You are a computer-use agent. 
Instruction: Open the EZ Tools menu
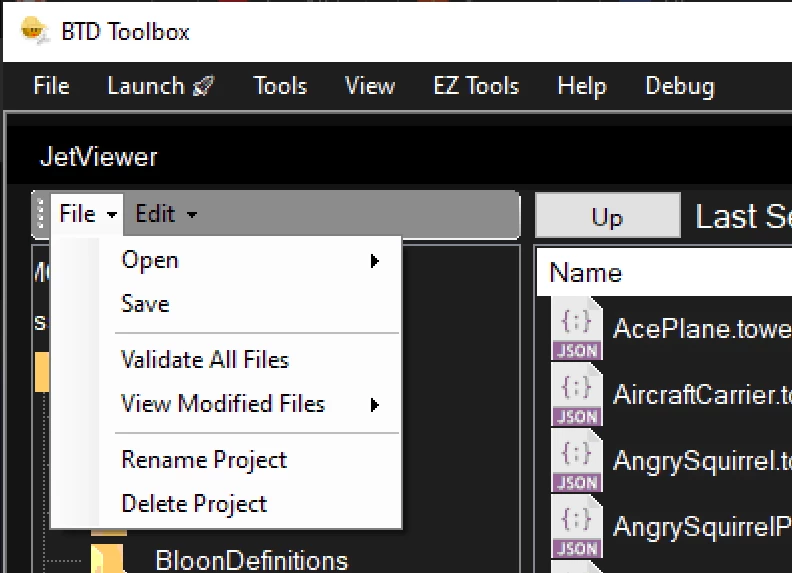coord(476,86)
